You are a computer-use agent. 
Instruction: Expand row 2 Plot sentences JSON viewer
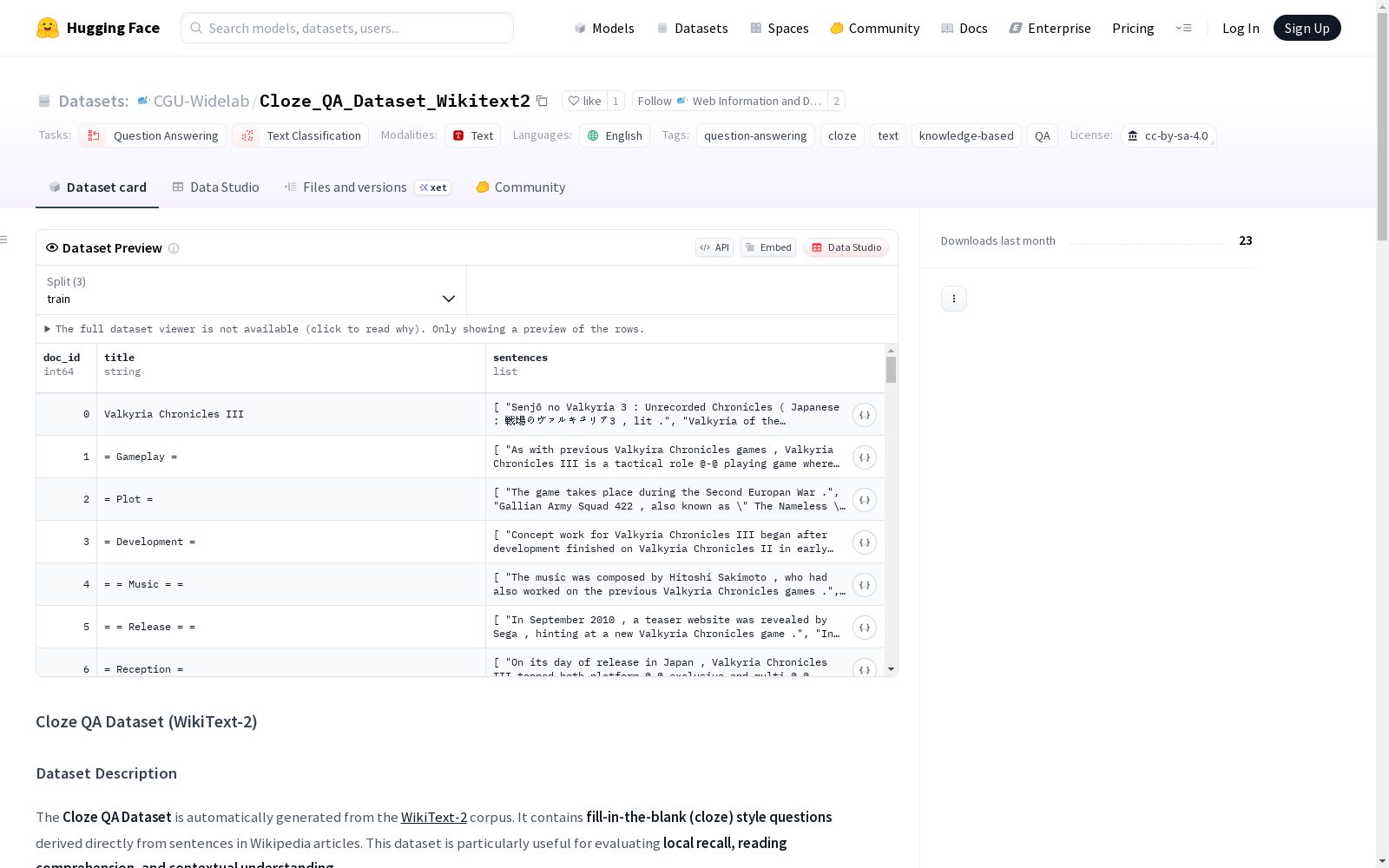coord(865,500)
